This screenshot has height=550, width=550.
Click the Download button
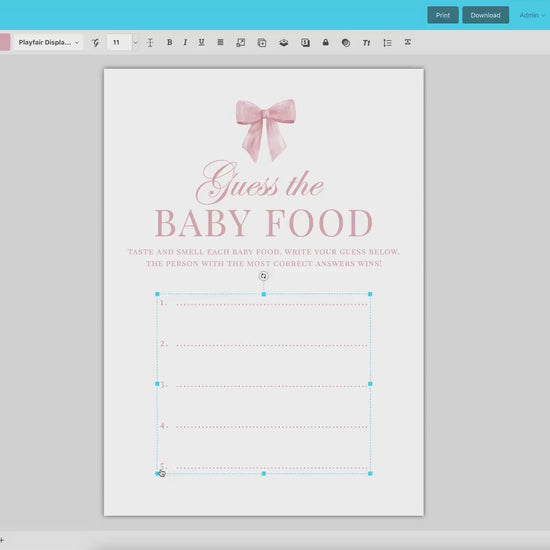point(485,15)
